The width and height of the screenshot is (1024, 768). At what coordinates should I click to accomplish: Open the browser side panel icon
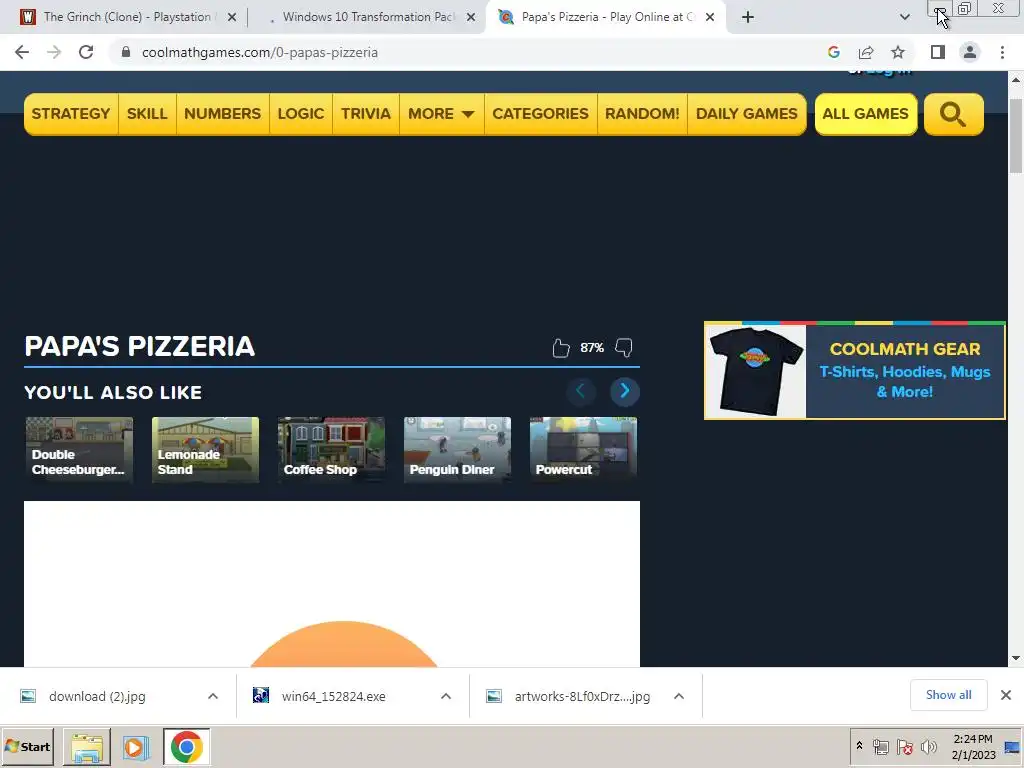pos(938,52)
